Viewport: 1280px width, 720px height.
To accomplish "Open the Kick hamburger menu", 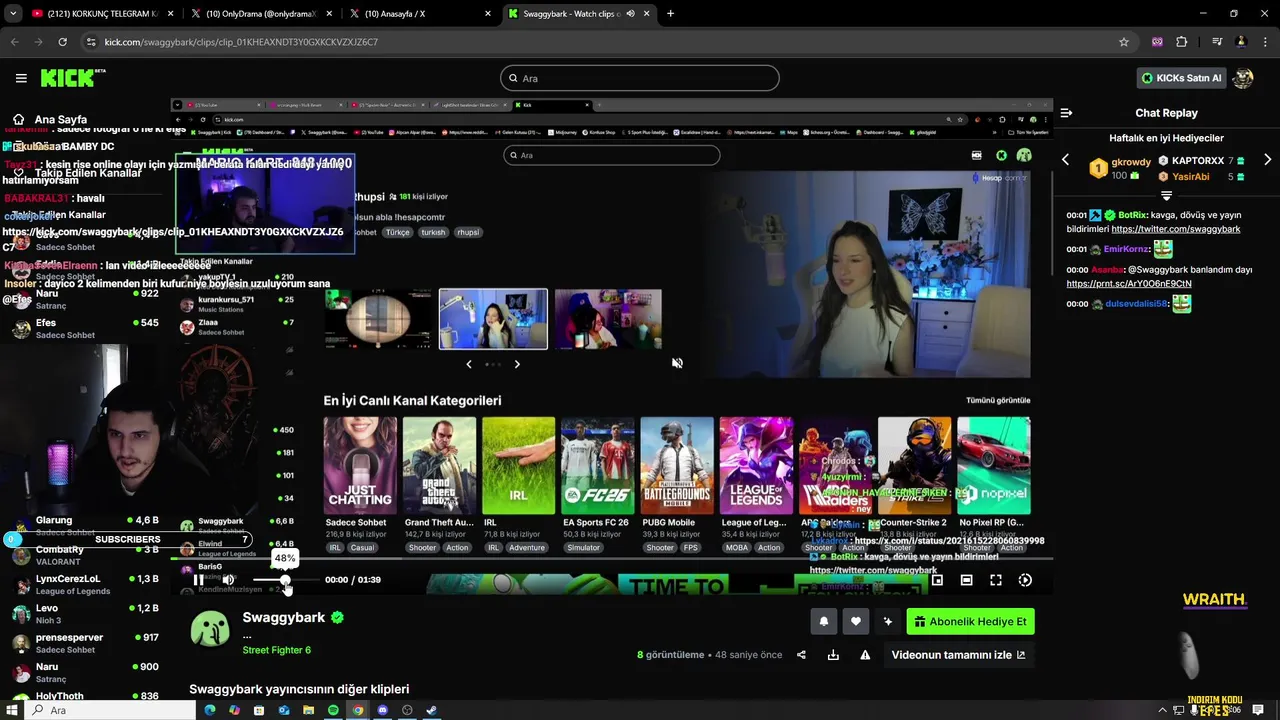I will tap(21, 78).
